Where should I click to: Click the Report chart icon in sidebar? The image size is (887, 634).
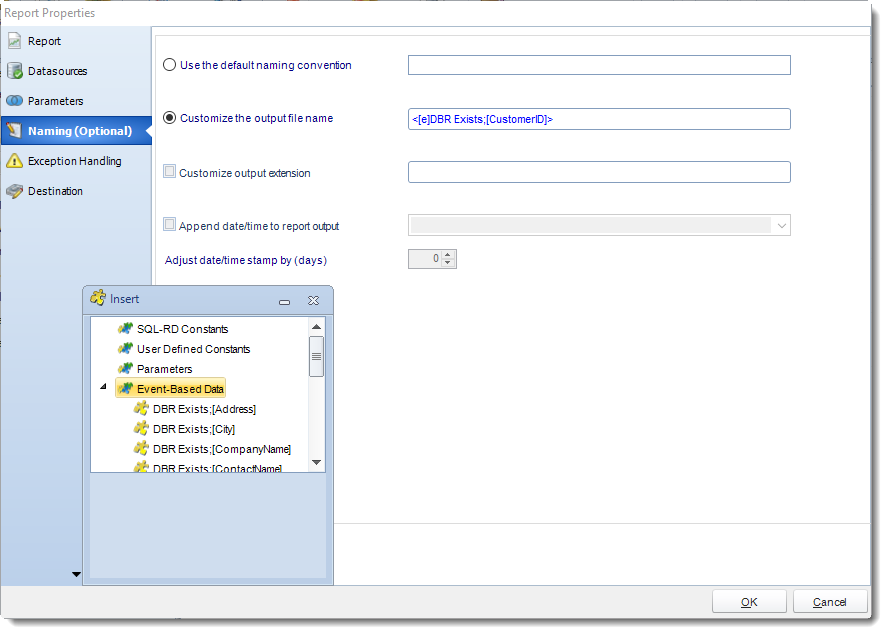point(14,41)
